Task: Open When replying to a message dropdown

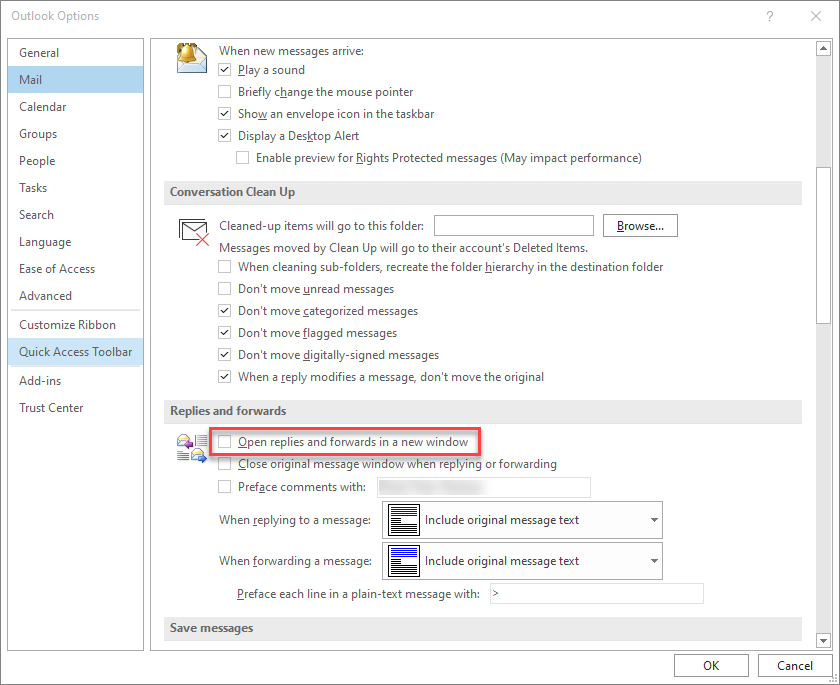Action: [522, 520]
